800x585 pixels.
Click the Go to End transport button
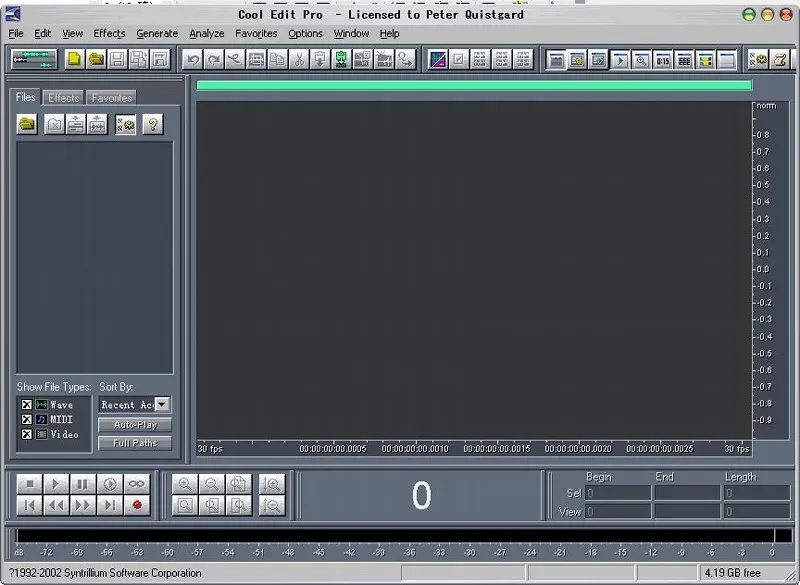110,505
